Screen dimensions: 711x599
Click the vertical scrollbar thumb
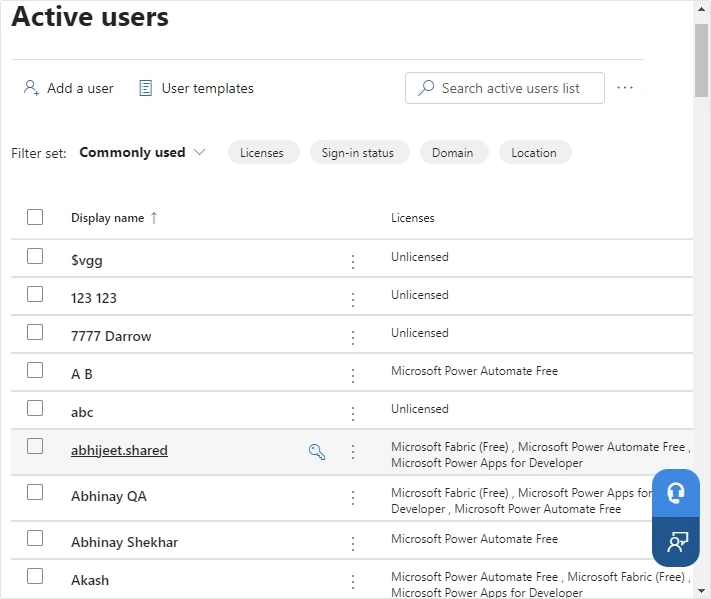(x=701, y=60)
